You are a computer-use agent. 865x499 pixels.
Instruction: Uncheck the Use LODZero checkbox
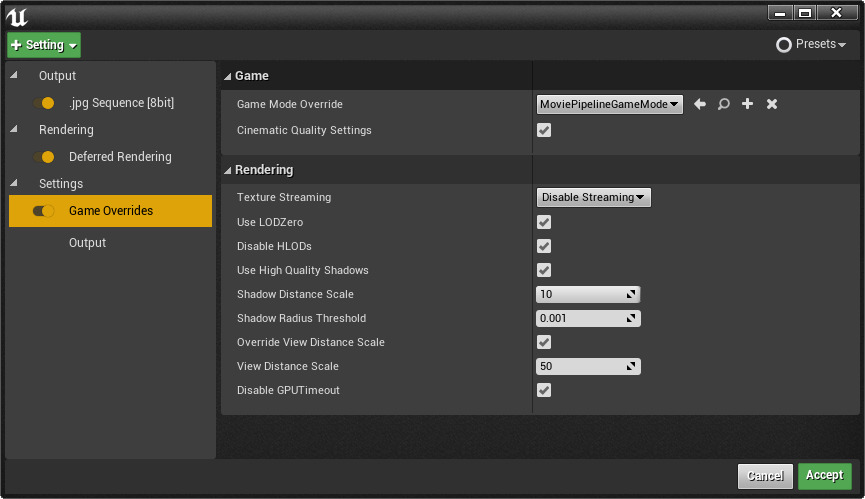pyautogui.click(x=544, y=222)
